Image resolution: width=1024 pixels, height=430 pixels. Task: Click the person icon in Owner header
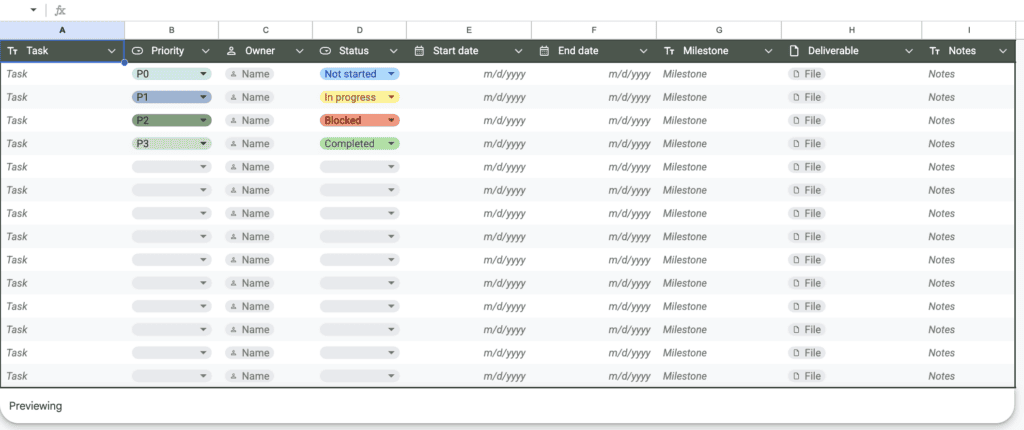231,51
